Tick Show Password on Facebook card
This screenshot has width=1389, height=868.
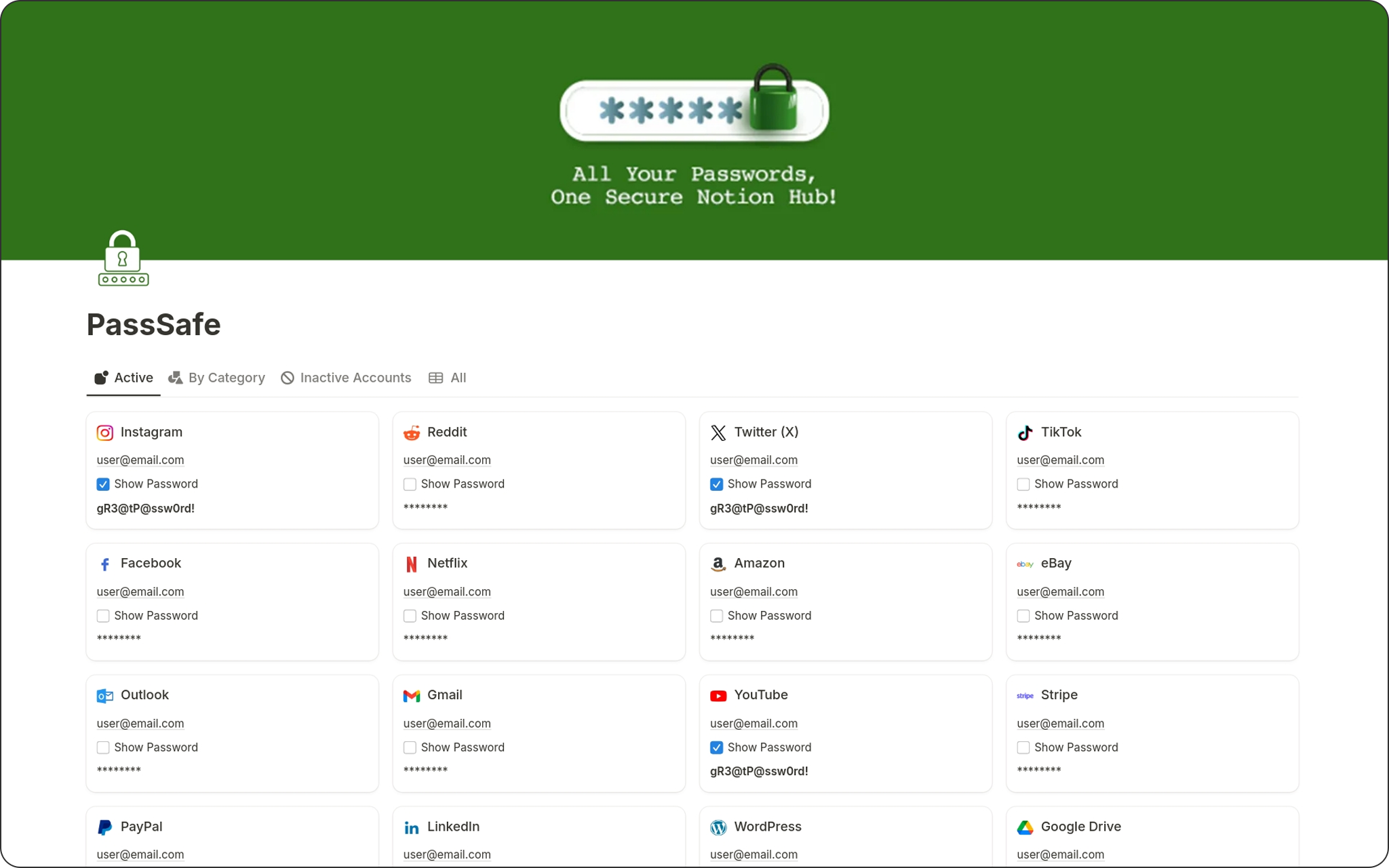[x=103, y=616]
